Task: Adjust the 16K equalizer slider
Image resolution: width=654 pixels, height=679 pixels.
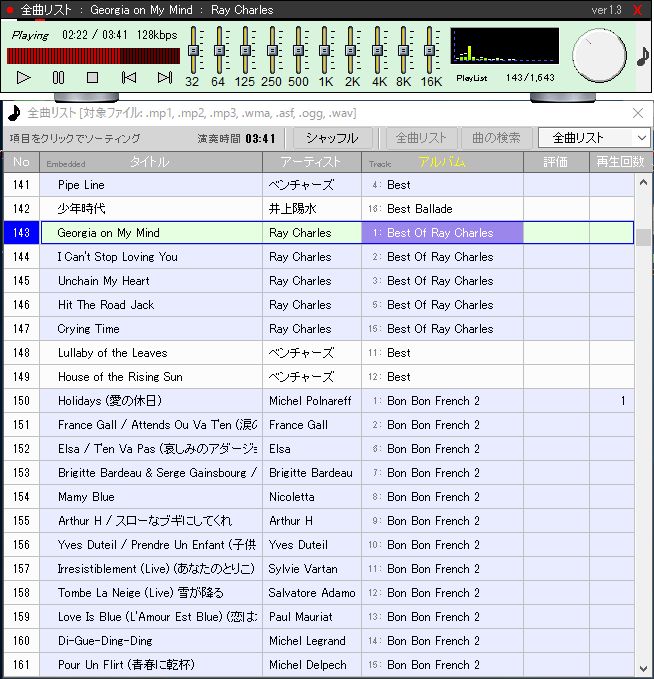Action: point(430,50)
